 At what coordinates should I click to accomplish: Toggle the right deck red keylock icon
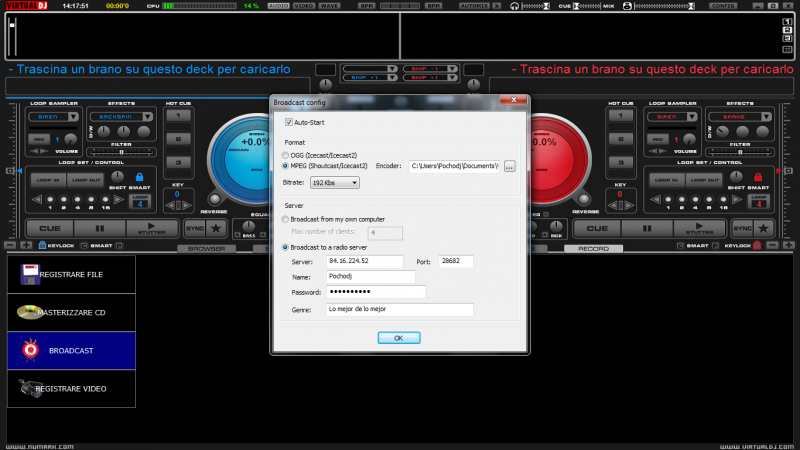click(x=757, y=245)
